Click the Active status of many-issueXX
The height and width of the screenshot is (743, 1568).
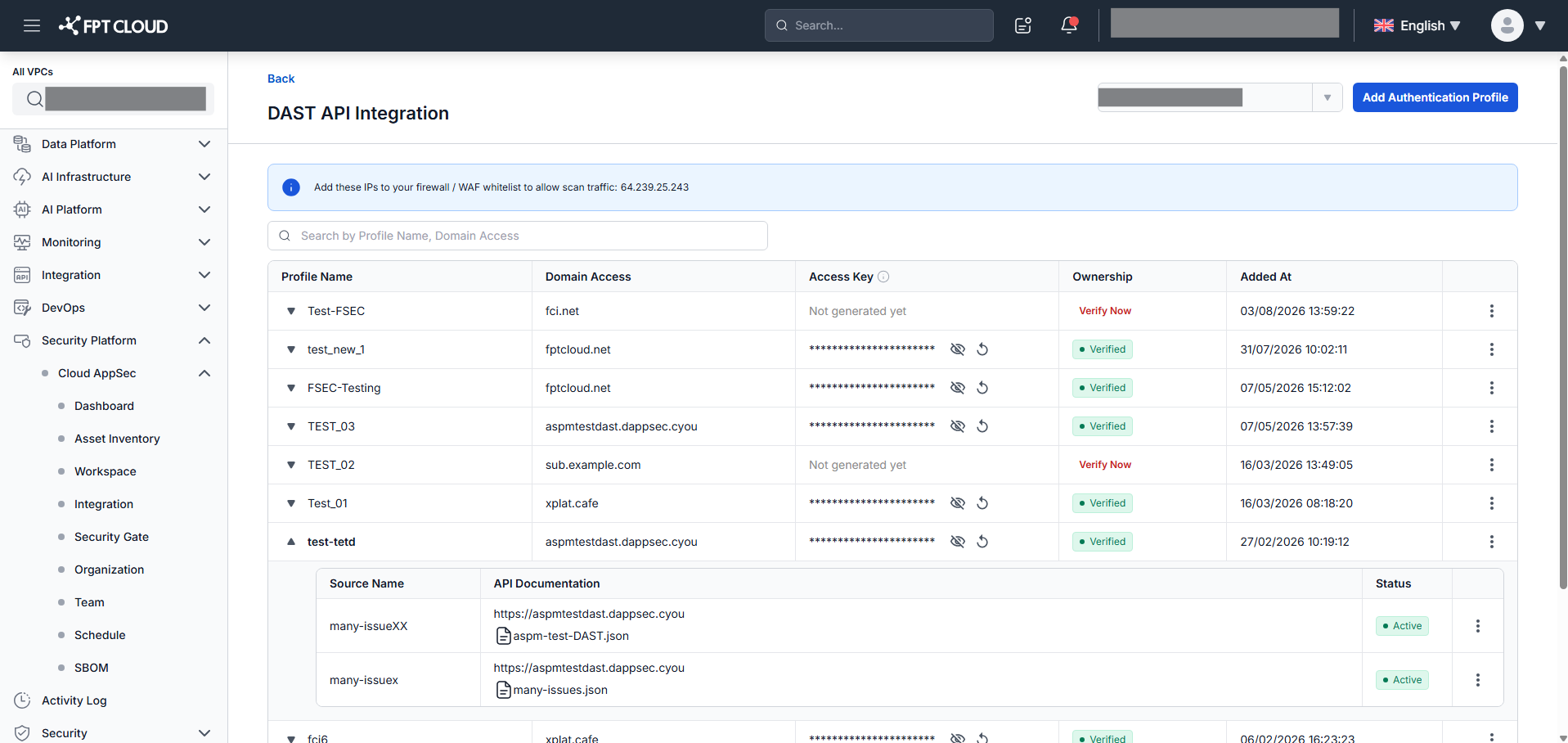pyautogui.click(x=1402, y=626)
